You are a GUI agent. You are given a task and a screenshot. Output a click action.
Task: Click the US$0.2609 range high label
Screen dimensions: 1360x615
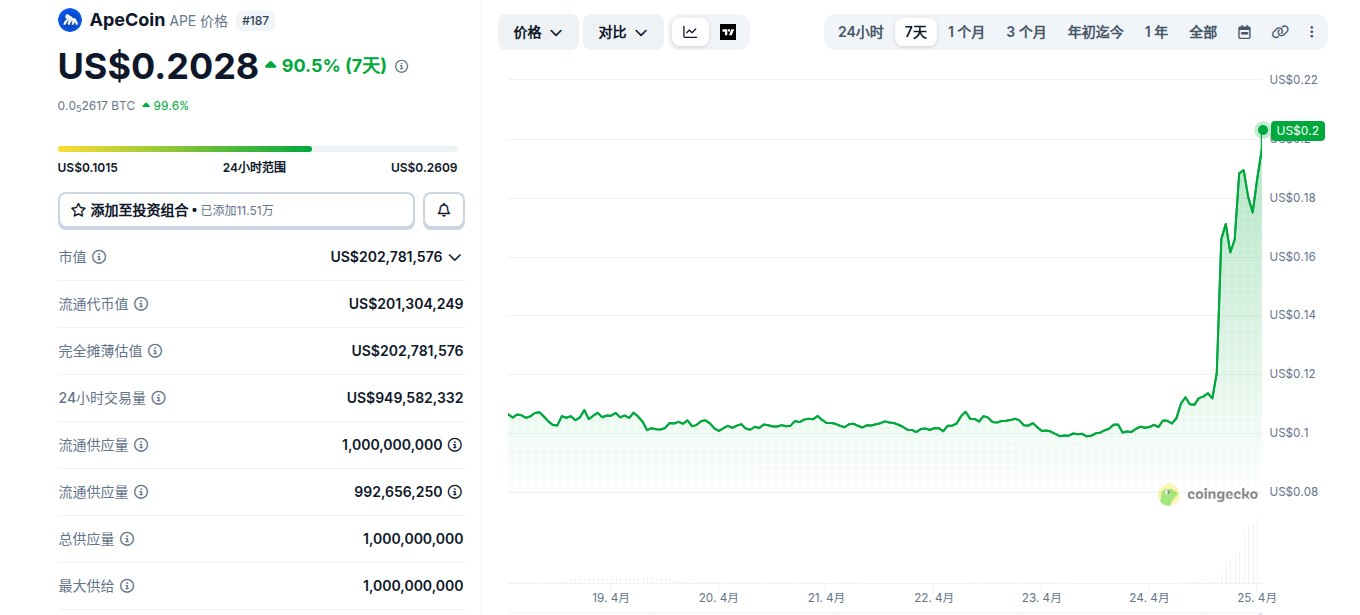coord(424,168)
